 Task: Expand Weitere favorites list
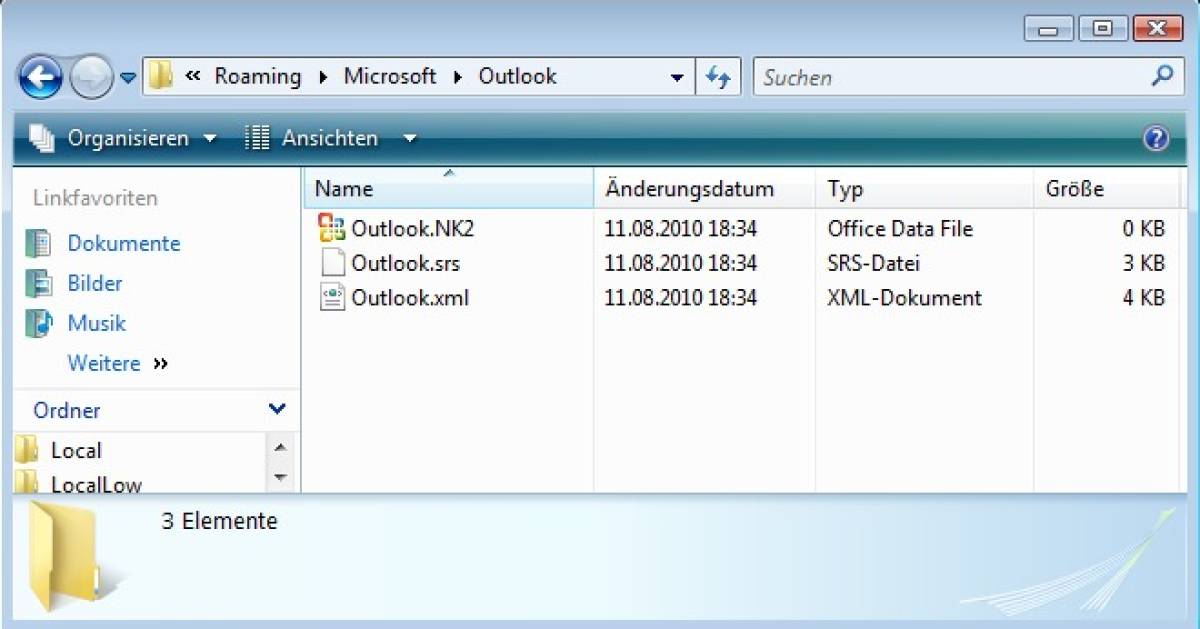[117, 363]
